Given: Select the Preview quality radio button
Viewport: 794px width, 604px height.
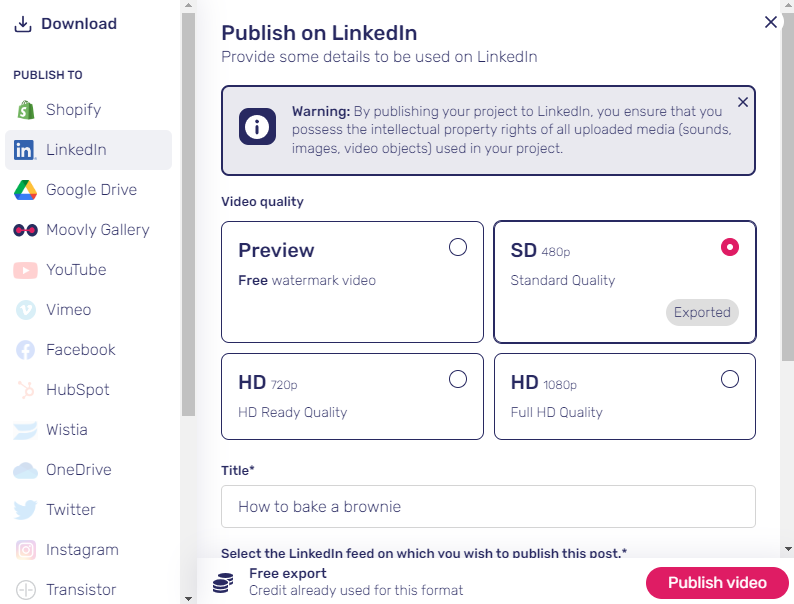Looking at the screenshot, I should [458, 248].
